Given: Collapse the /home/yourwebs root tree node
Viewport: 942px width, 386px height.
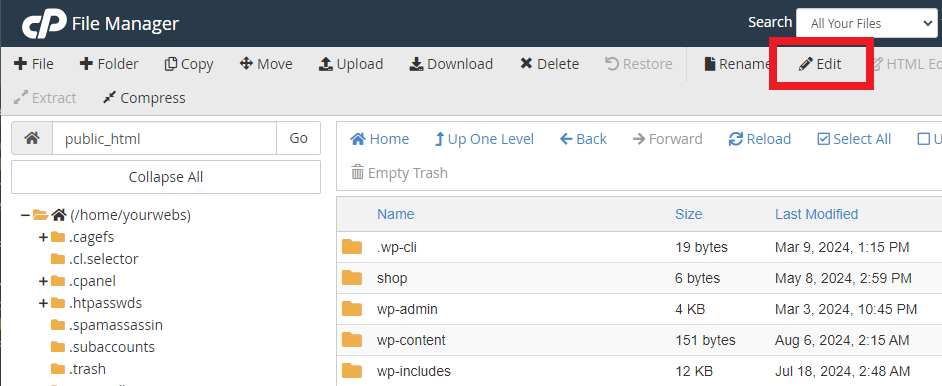Looking at the screenshot, I should click(x=25, y=215).
